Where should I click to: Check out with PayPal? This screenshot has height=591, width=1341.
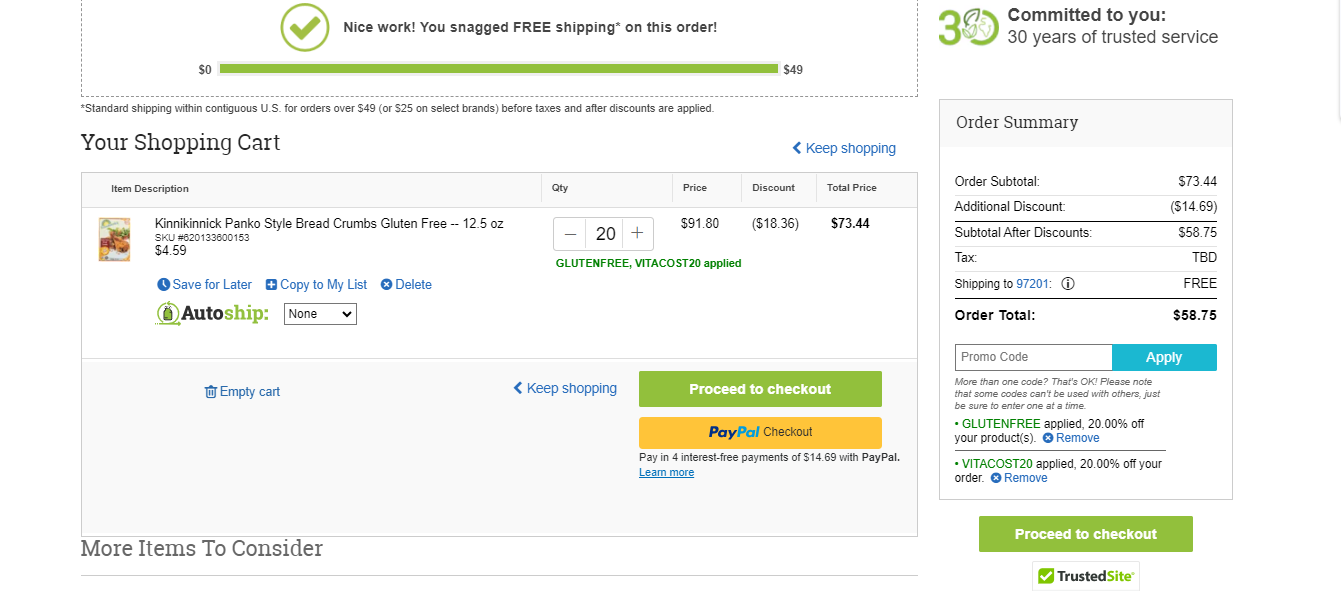coord(760,433)
